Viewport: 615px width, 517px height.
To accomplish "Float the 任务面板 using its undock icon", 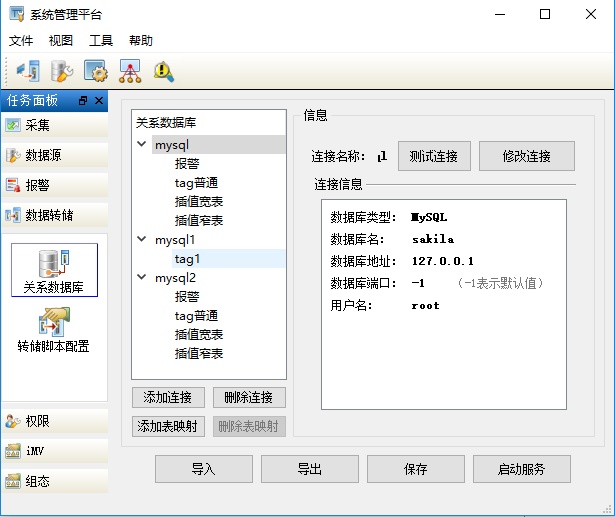I will 83,101.
